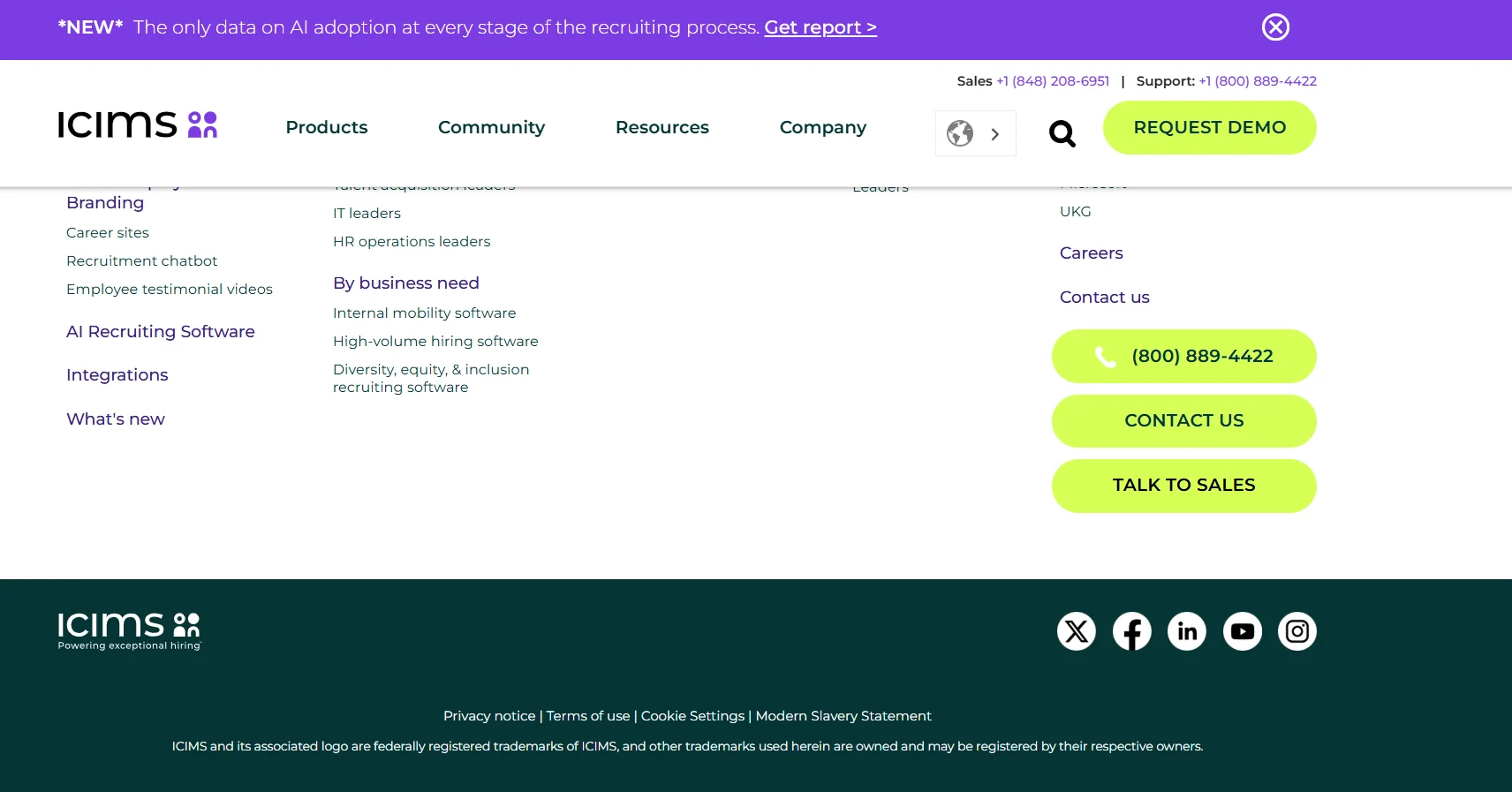
Task: Open the Company menu
Action: 823,127
